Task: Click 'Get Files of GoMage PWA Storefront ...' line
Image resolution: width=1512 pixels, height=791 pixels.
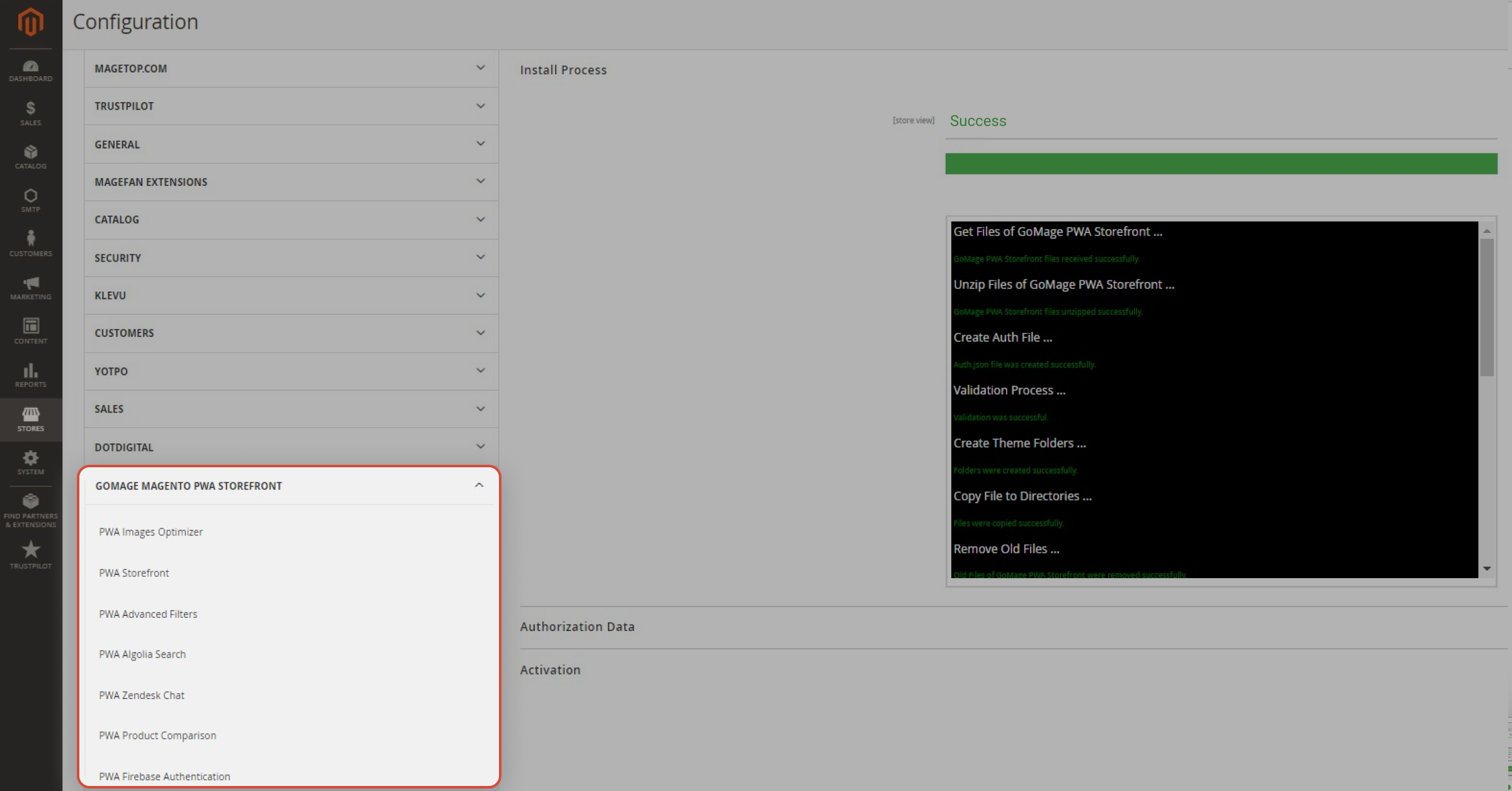Action: coord(1058,232)
